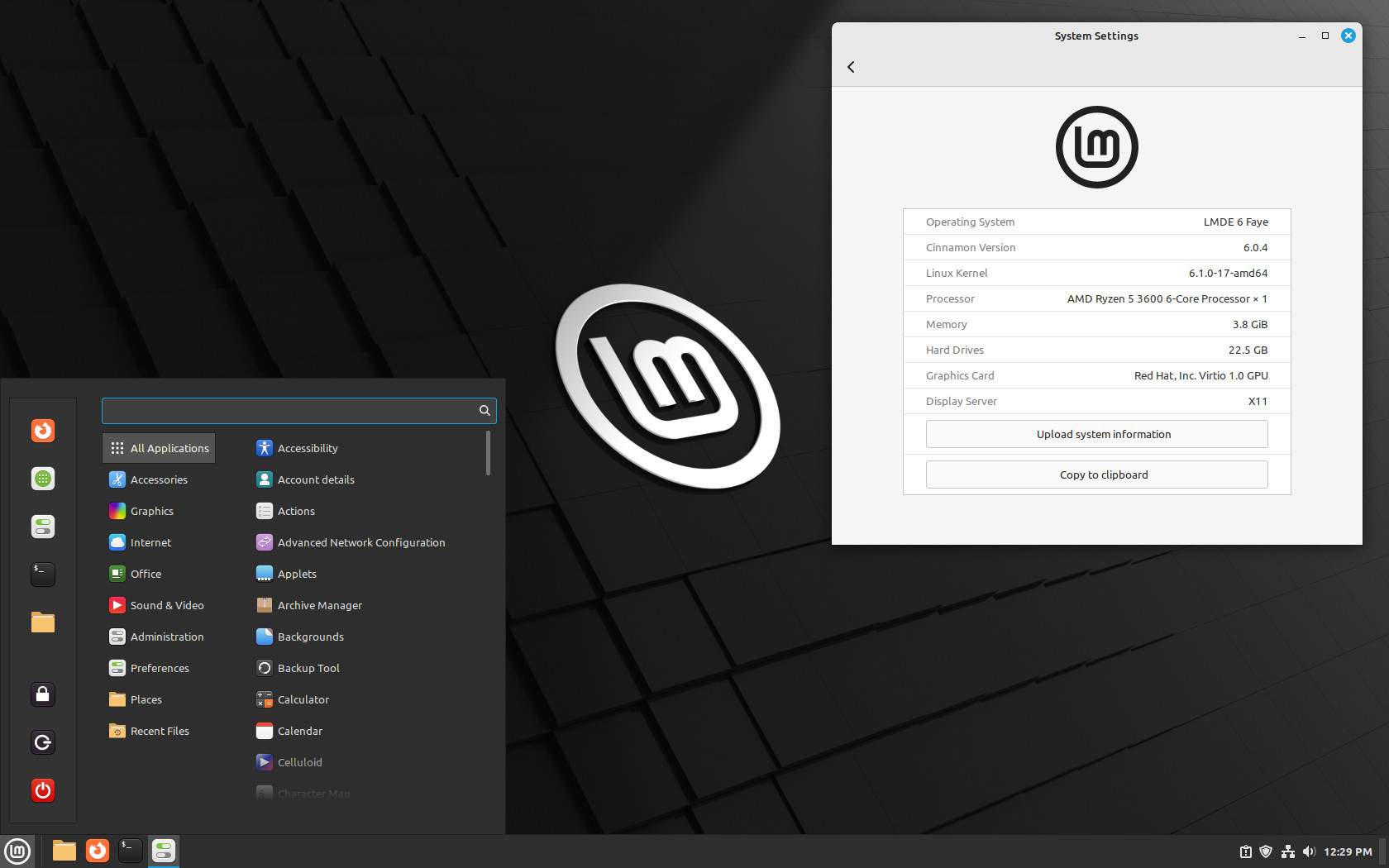Click Copy to clipboard button
Image resolution: width=1389 pixels, height=868 pixels.
pyautogui.click(x=1096, y=475)
